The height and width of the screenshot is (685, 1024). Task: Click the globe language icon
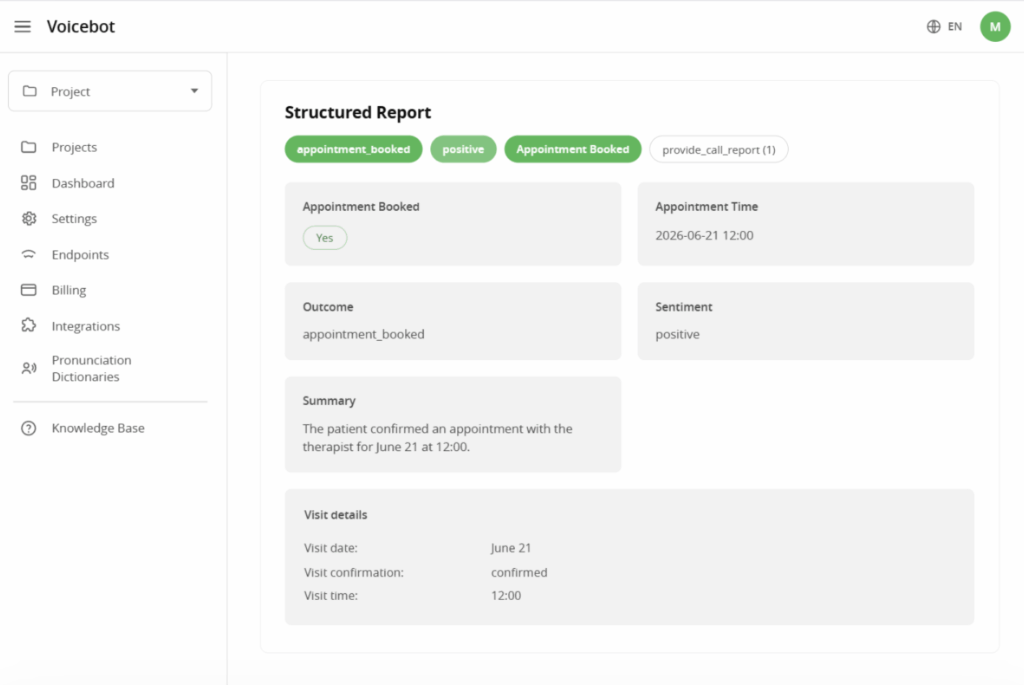(933, 26)
